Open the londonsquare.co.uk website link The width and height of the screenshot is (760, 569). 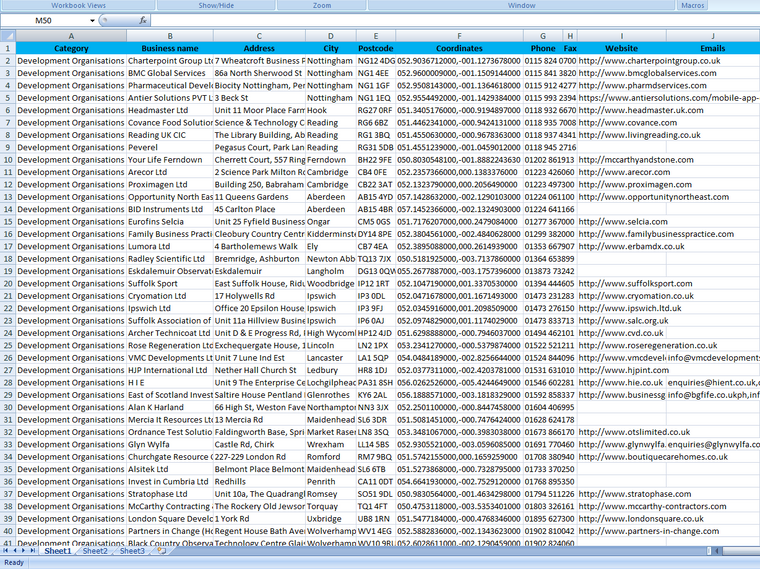[641, 519]
